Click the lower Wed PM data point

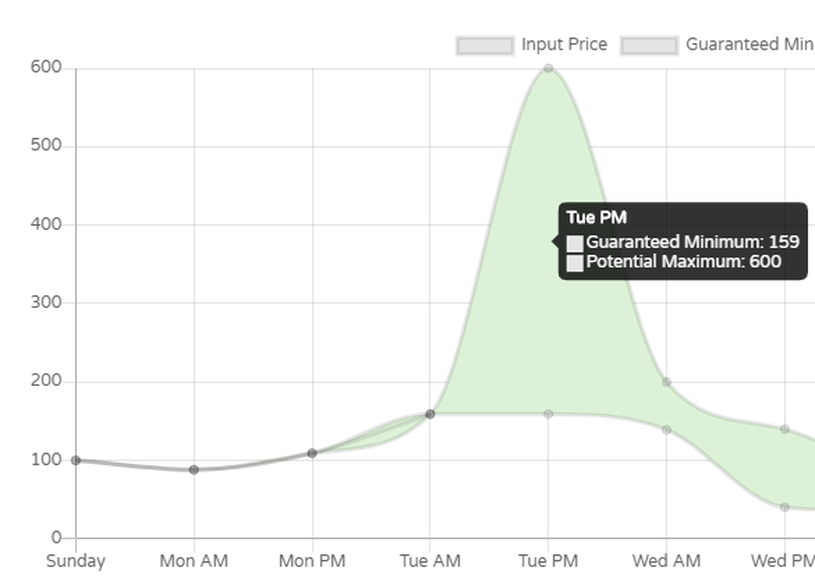[785, 507]
